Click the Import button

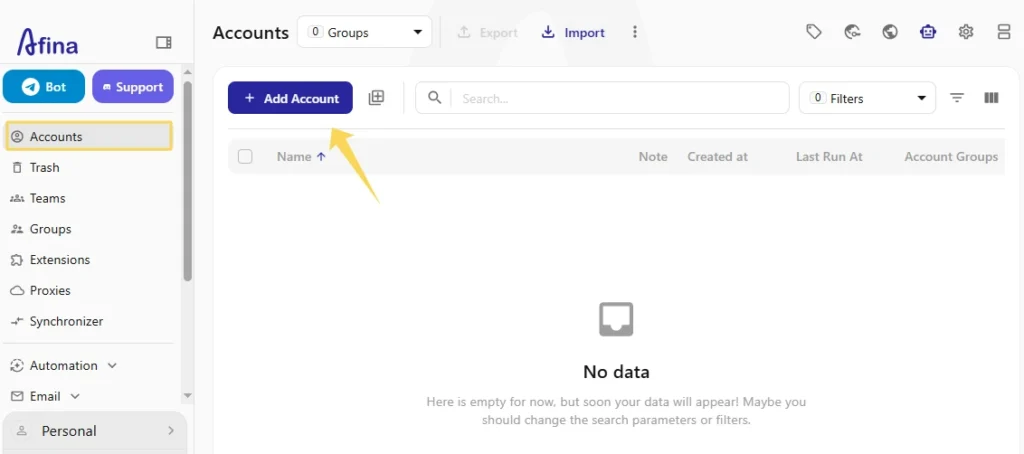tap(573, 32)
